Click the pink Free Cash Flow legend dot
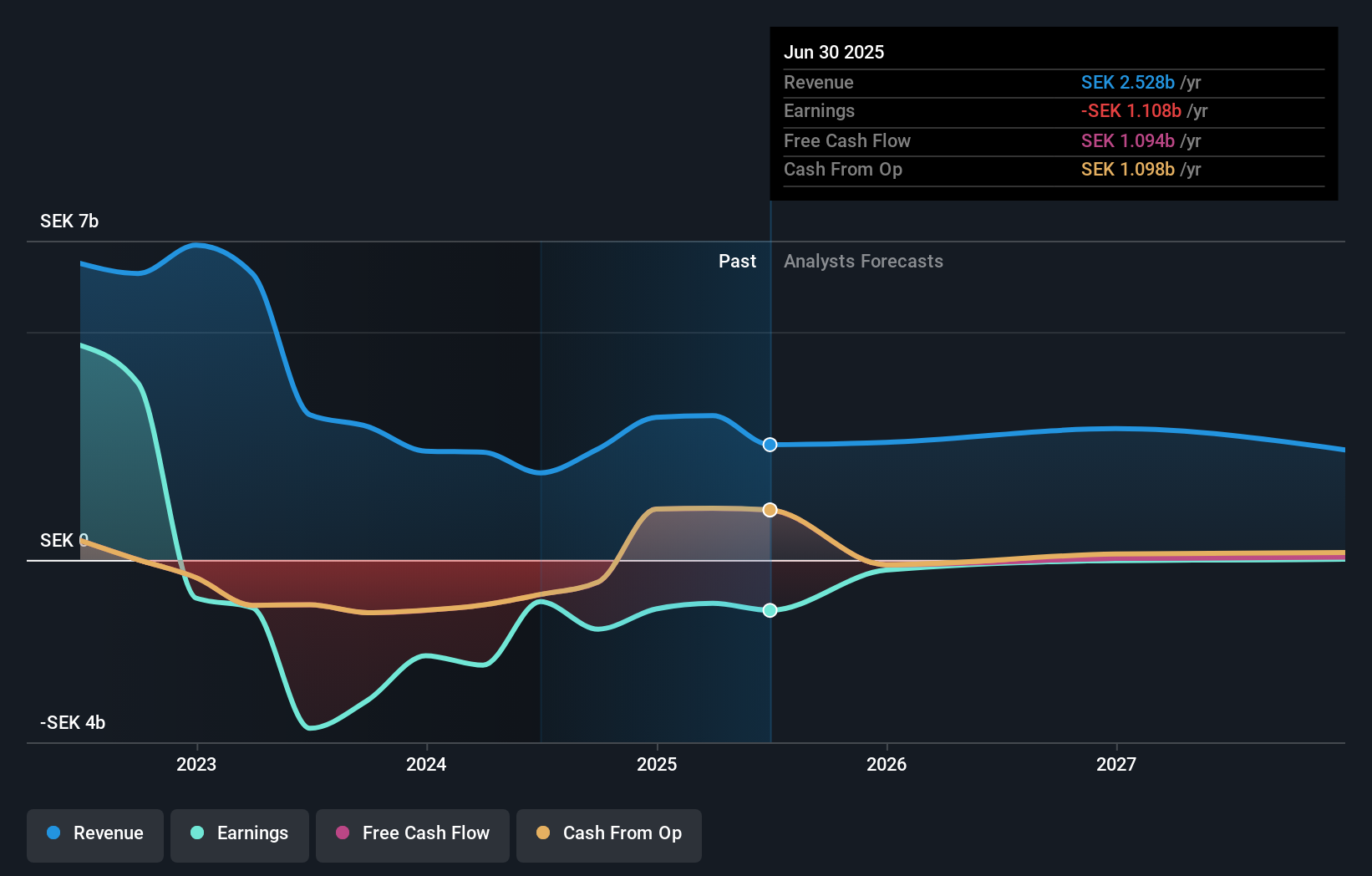The image size is (1372, 876). point(343,833)
